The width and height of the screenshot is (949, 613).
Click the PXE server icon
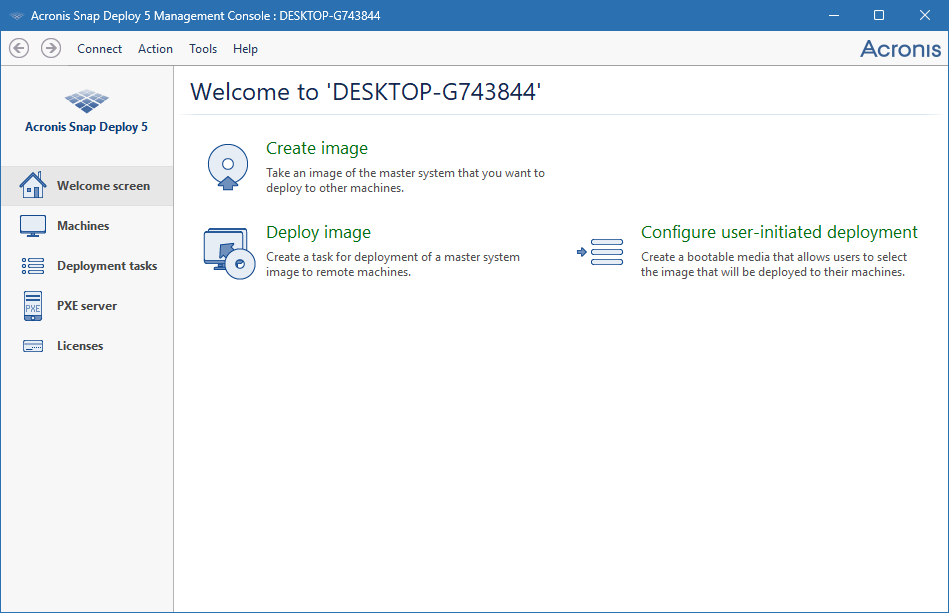tap(33, 306)
